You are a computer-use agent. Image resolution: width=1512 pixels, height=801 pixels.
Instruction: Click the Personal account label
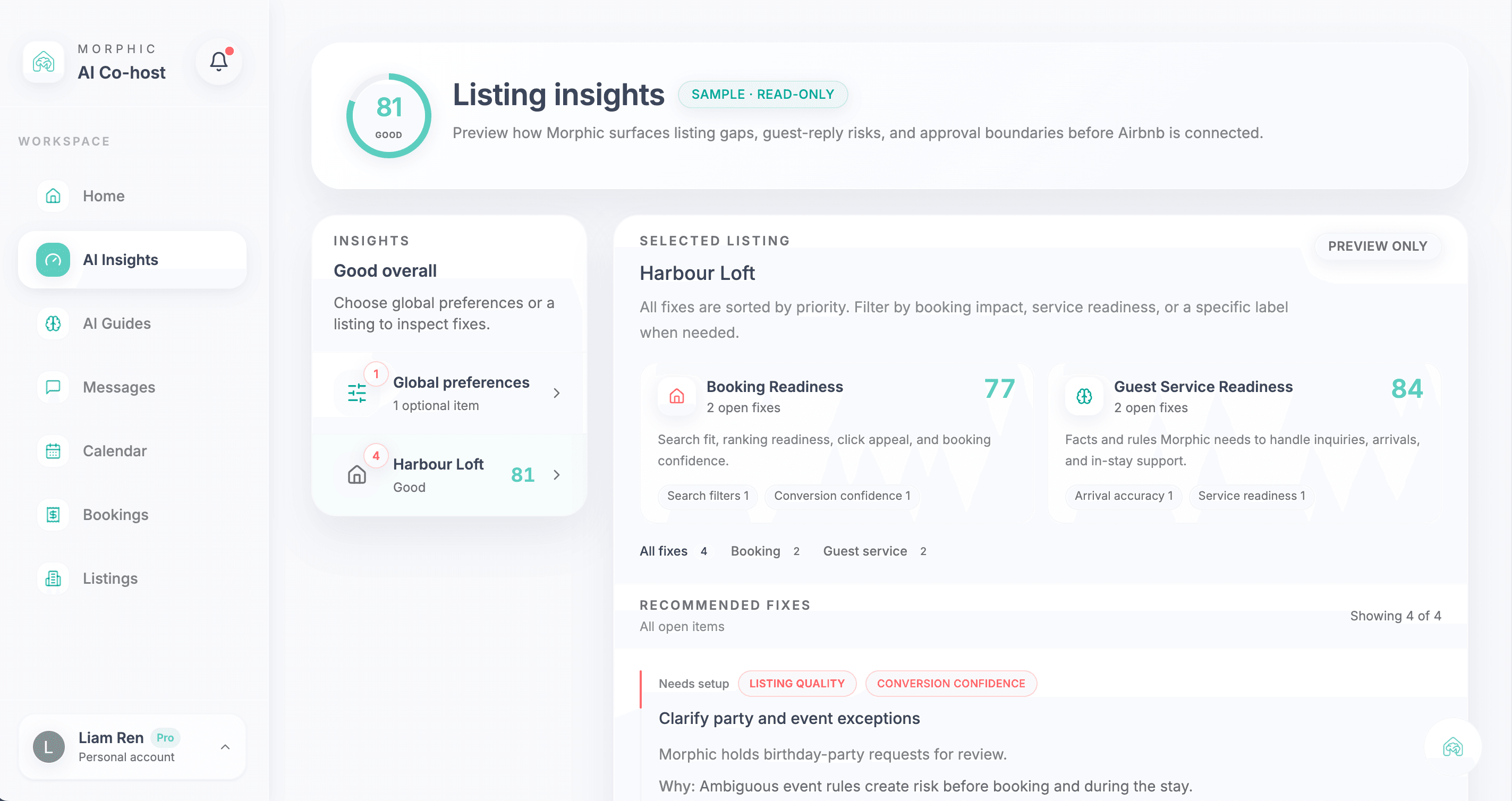pos(126,757)
